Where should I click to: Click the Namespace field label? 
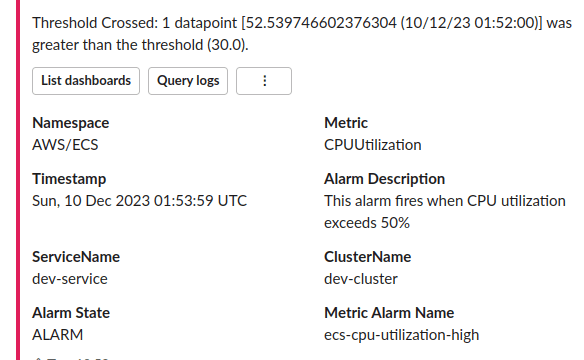71,123
